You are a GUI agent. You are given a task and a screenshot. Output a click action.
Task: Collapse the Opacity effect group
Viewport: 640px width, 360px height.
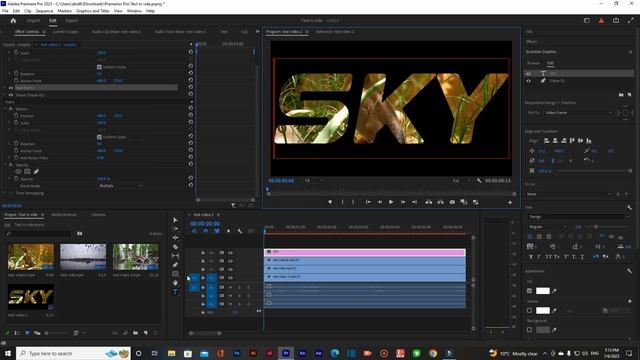pyautogui.click(x=5, y=164)
